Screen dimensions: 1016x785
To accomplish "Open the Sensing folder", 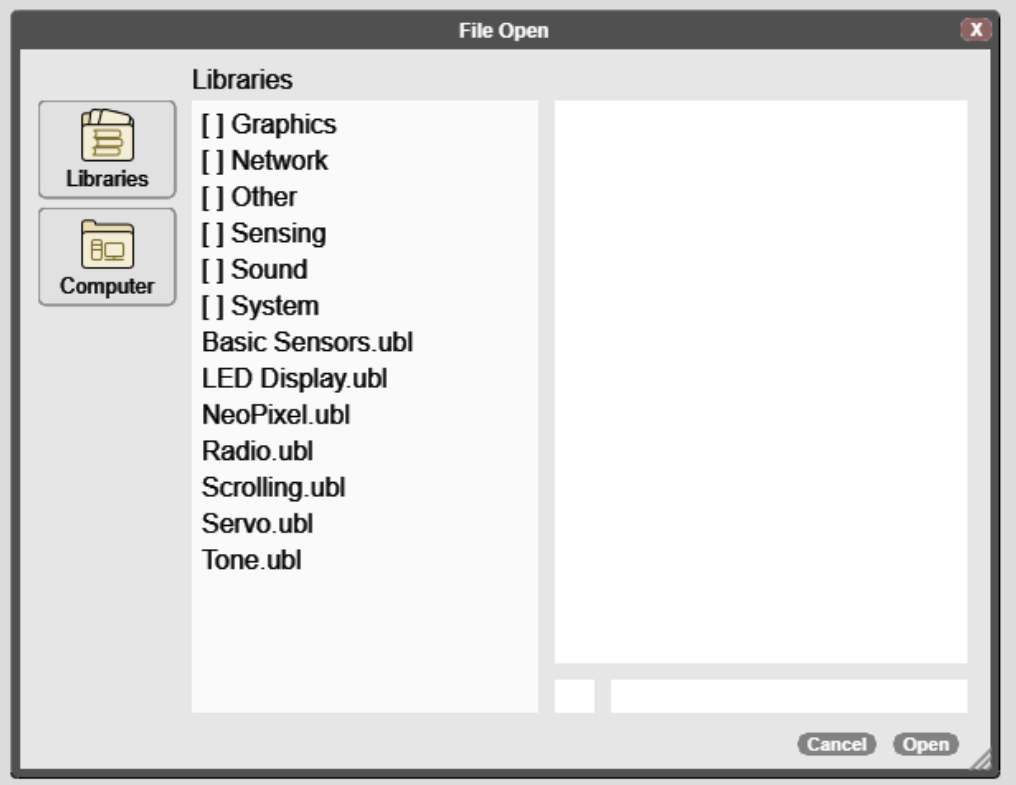I will pyautogui.click(x=263, y=234).
